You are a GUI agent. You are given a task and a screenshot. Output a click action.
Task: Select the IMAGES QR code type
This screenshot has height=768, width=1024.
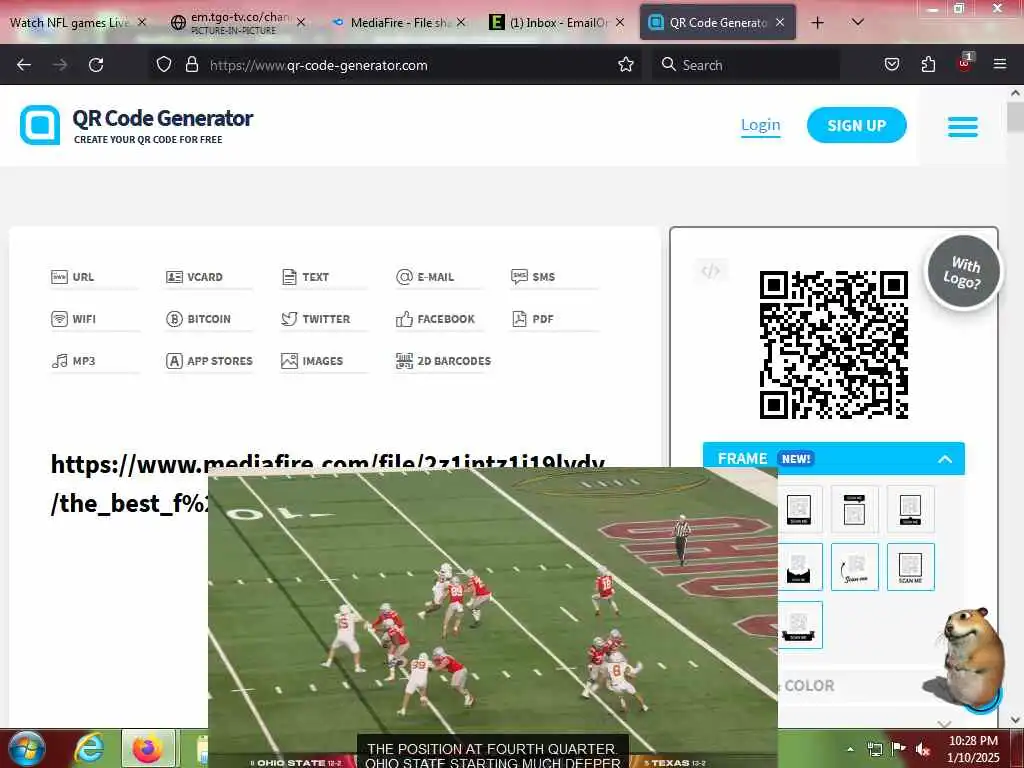[312, 360]
